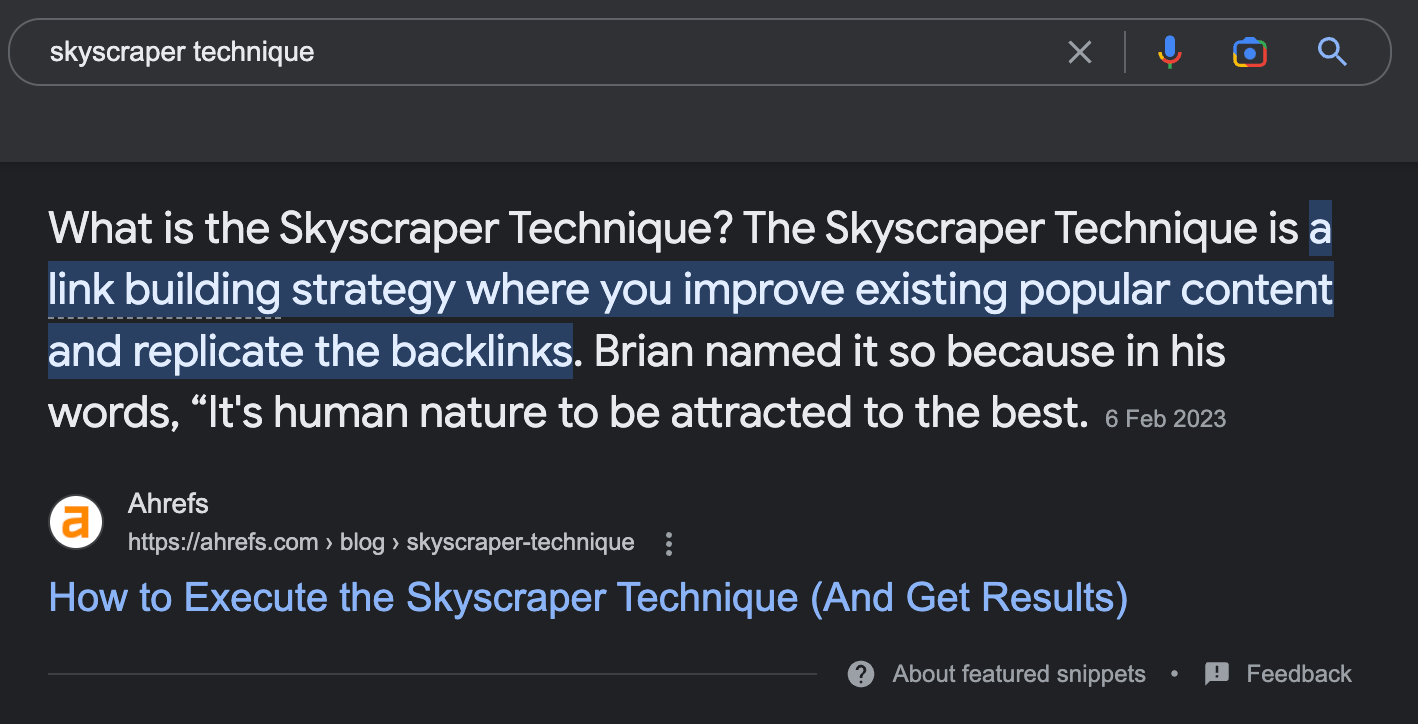This screenshot has width=1418, height=724.
Task: Open 'How to Execute the Skyscraper Technique' result
Action: 588,596
